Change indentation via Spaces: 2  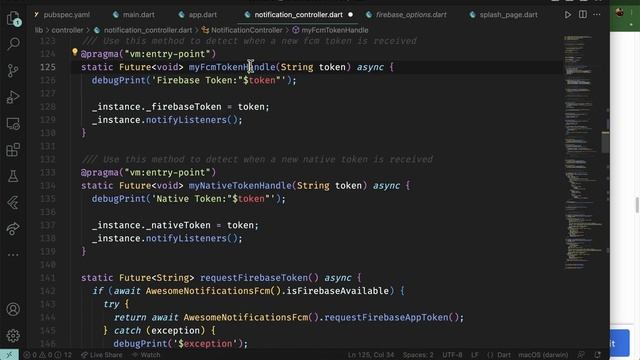click(418, 355)
